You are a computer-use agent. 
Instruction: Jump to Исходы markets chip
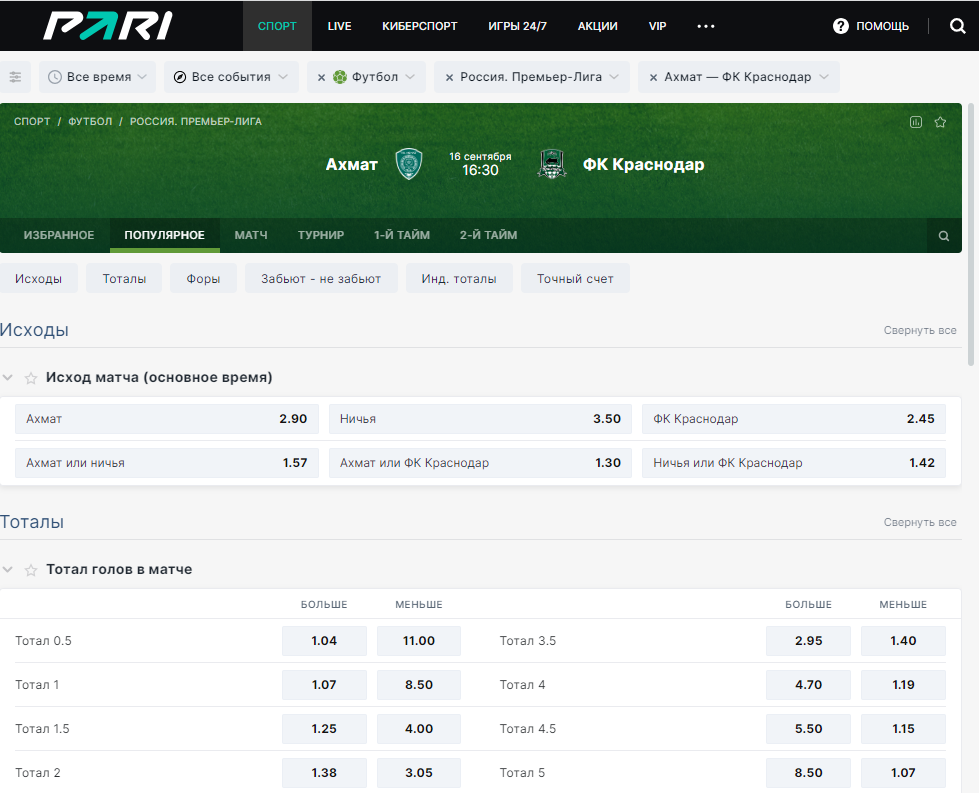[38, 278]
